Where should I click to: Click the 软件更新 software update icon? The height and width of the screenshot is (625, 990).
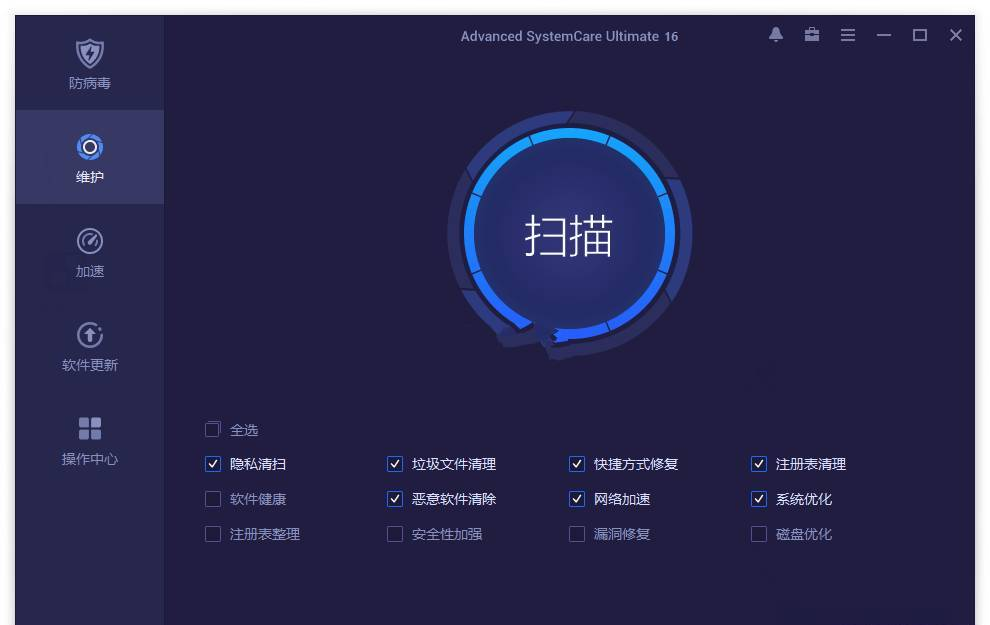[90, 335]
